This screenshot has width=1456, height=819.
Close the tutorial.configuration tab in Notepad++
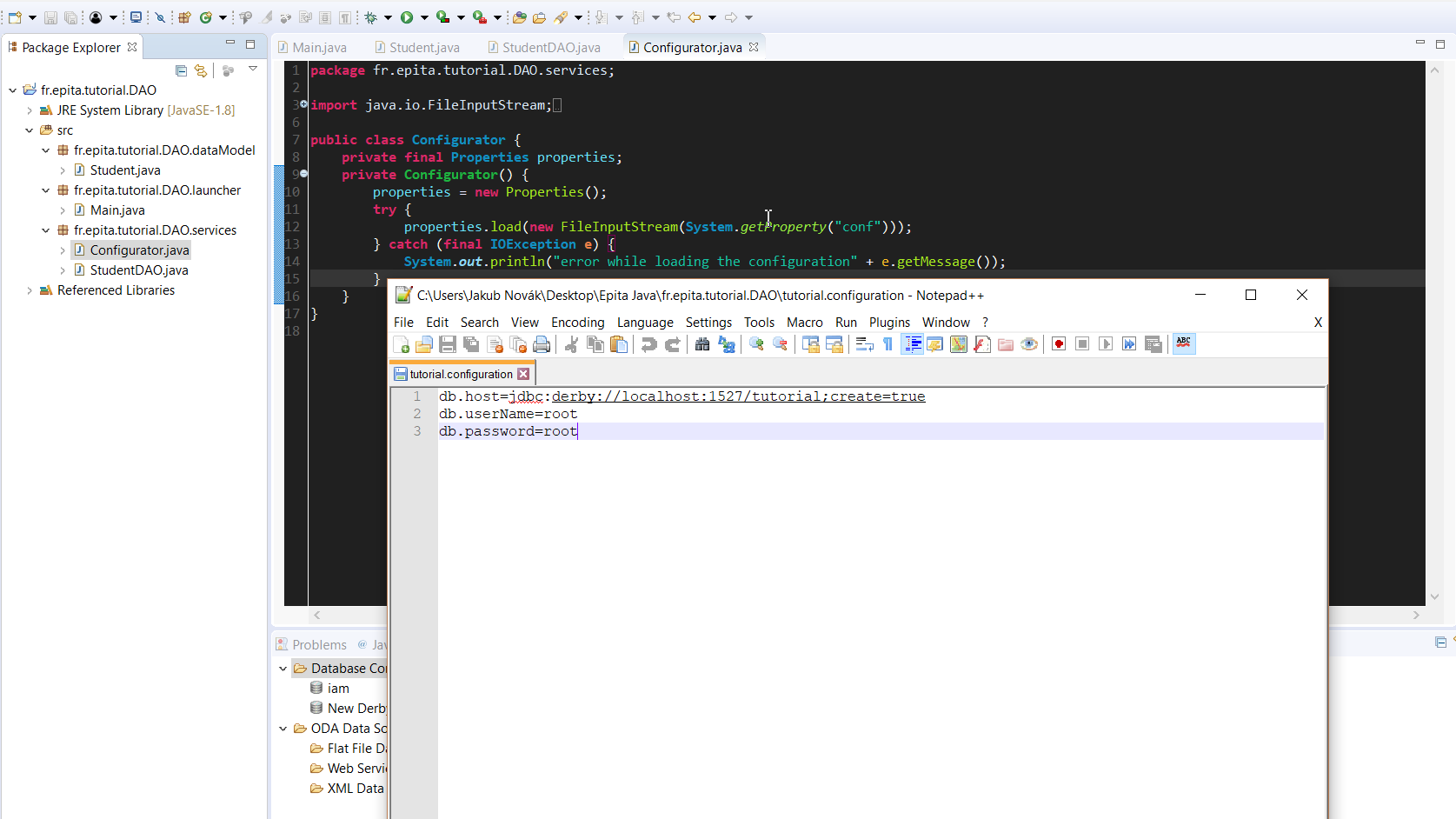point(523,374)
